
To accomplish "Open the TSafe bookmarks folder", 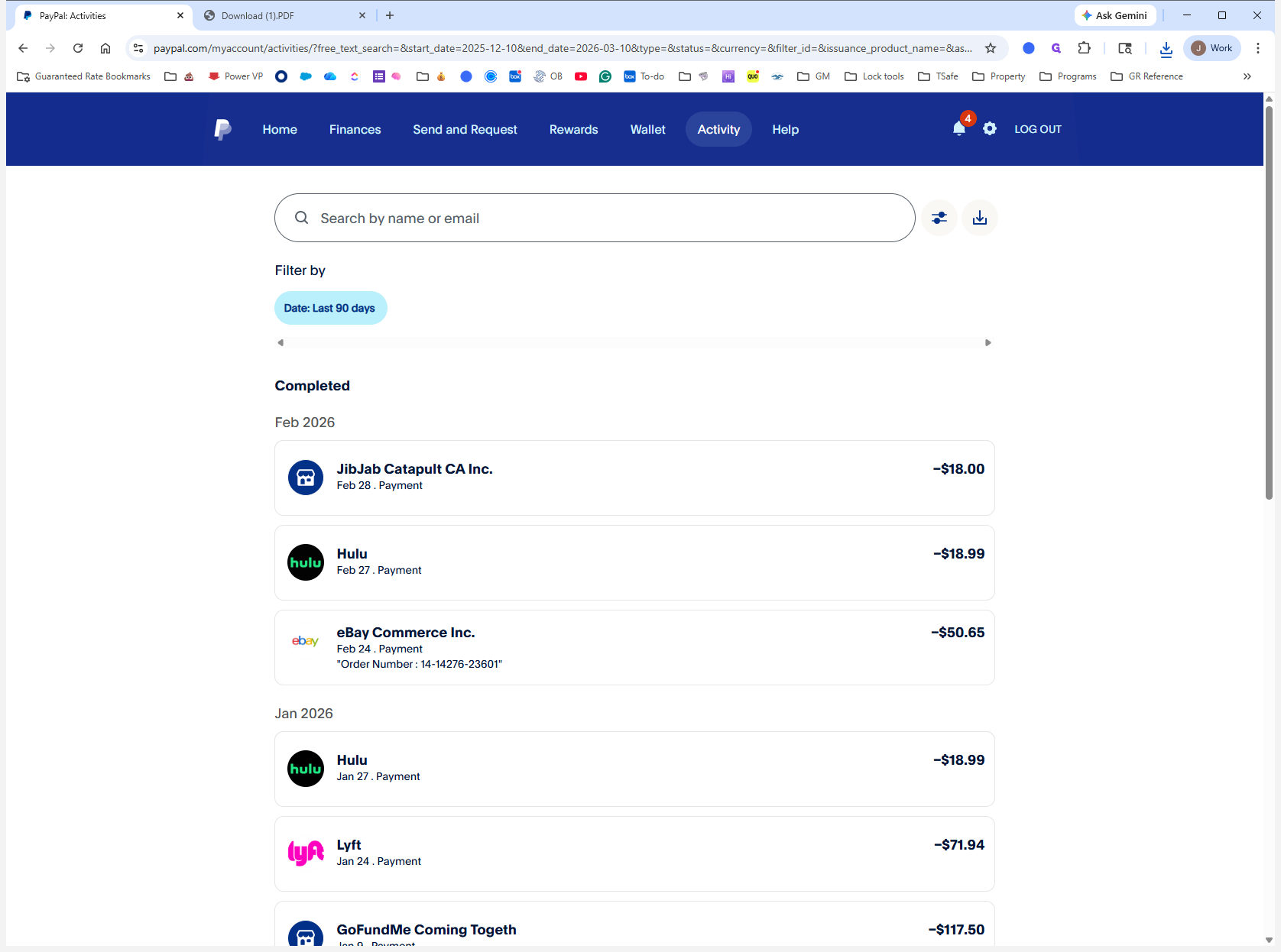I will point(938,76).
